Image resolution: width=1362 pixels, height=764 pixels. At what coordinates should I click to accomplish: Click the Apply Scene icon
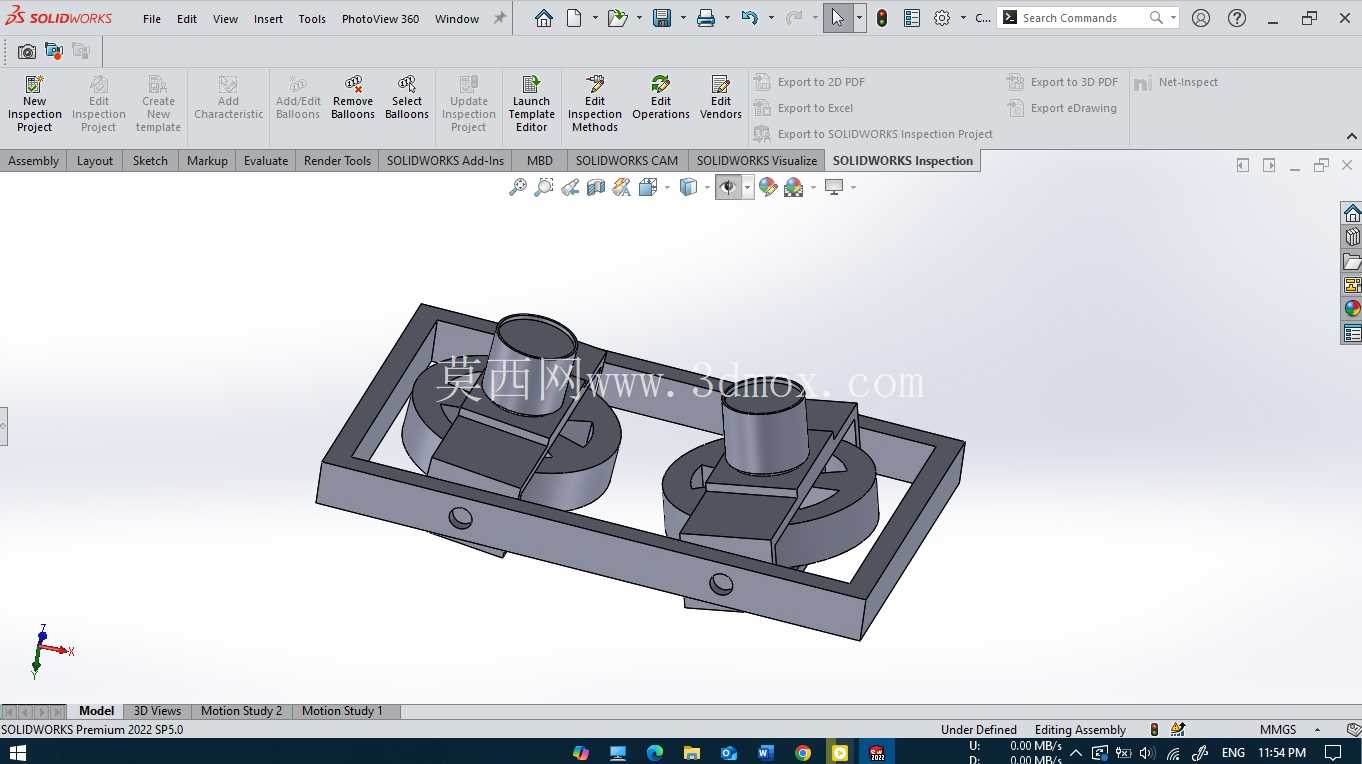tap(794, 187)
